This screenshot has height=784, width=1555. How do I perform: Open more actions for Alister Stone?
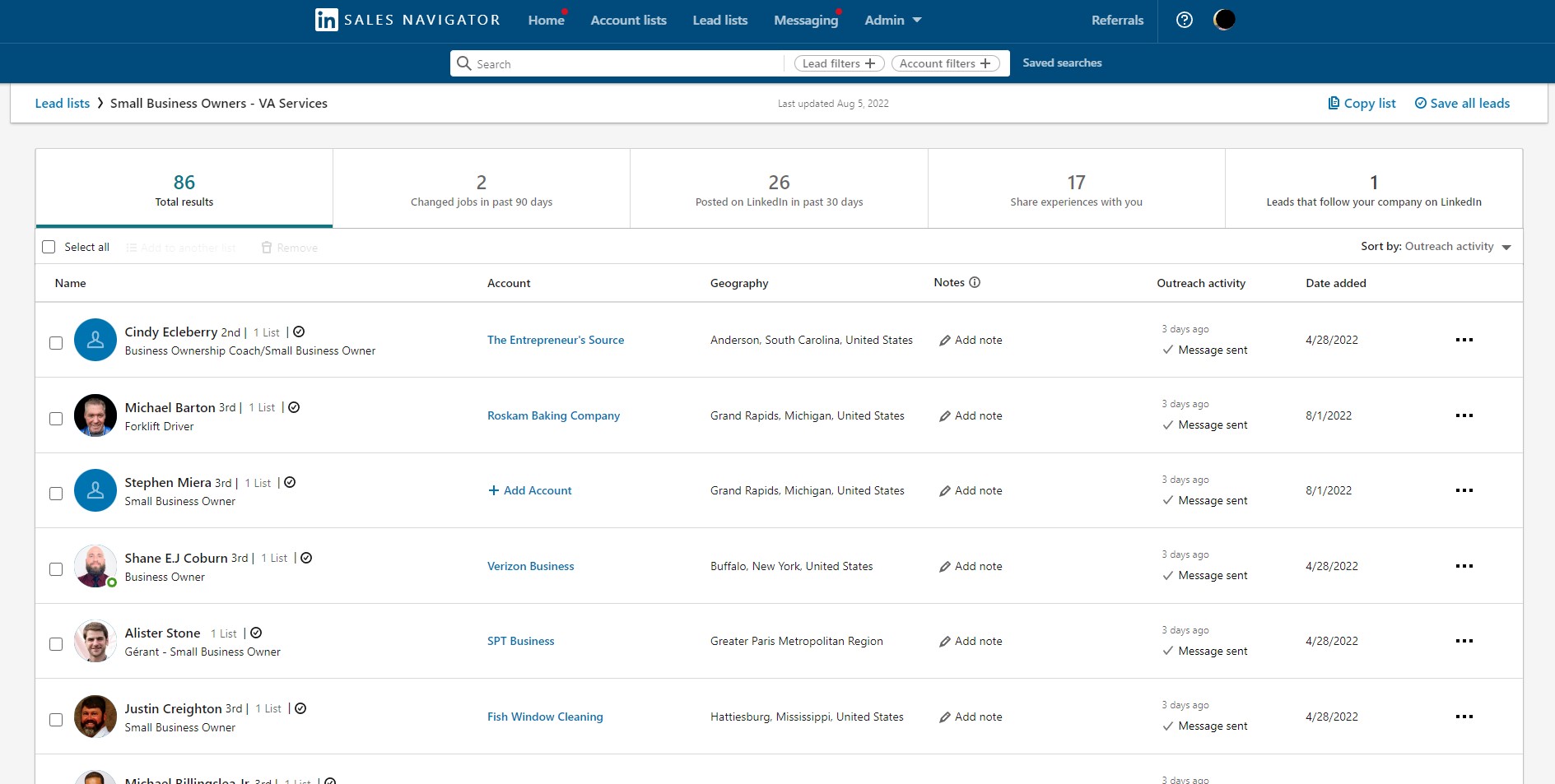[1464, 641]
